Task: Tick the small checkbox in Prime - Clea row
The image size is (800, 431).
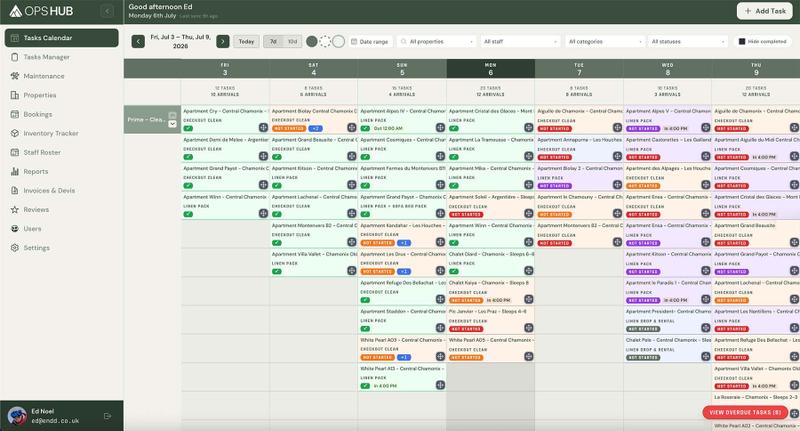Action: click(172, 115)
